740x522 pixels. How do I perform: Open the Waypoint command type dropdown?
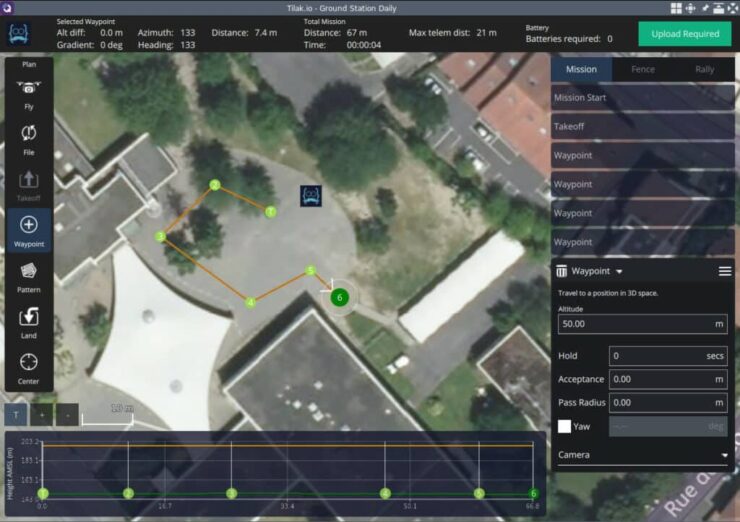(x=597, y=271)
